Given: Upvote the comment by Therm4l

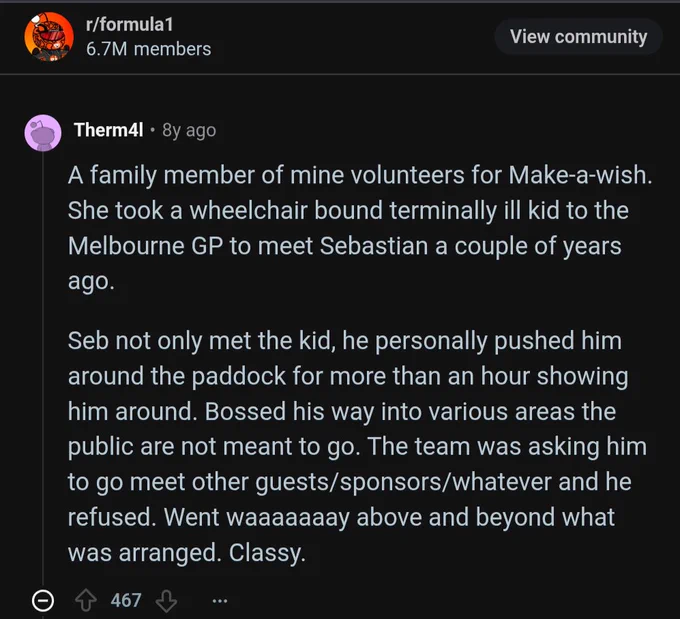Looking at the screenshot, I should 86,601.
